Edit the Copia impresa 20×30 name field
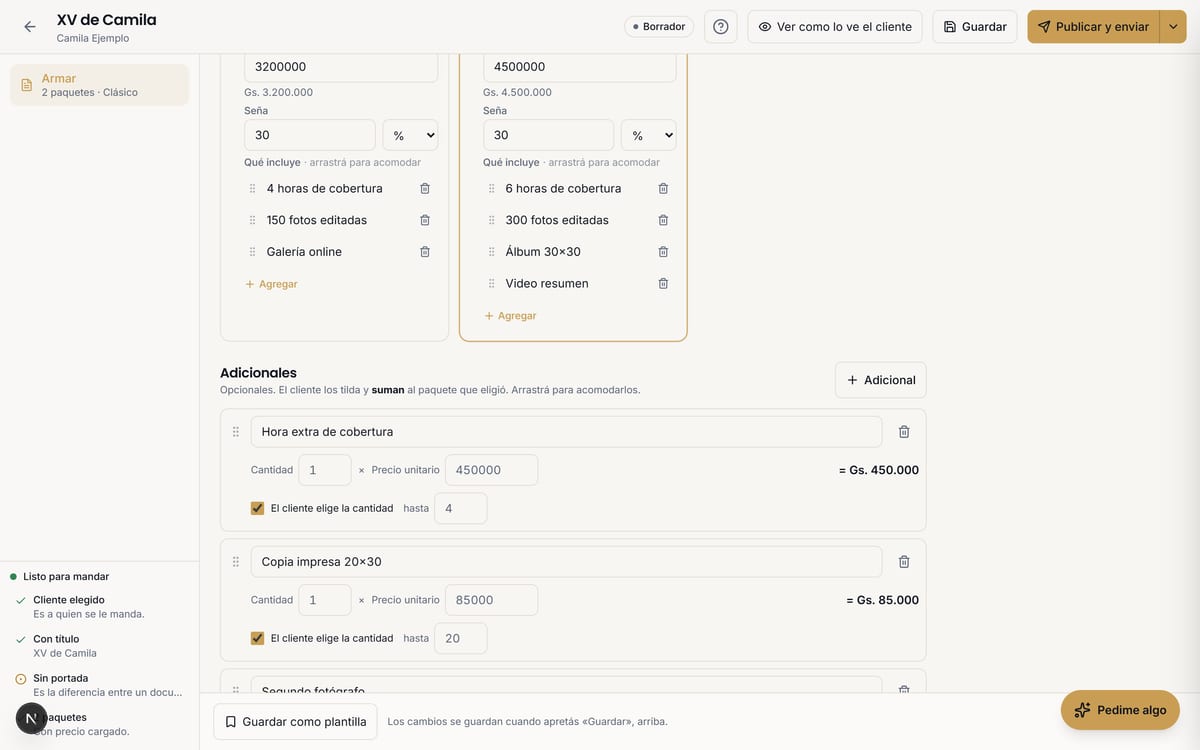This screenshot has height=750, width=1200. pyautogui.click(x=566, y=562)
